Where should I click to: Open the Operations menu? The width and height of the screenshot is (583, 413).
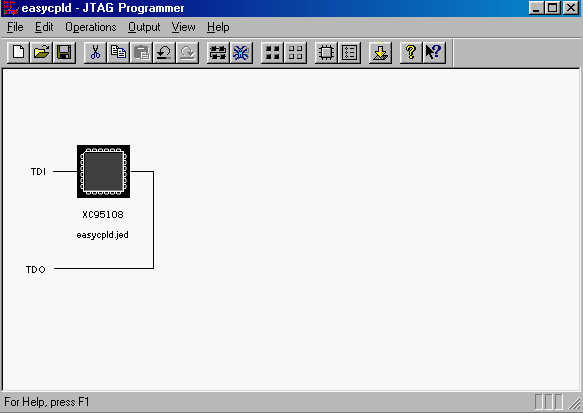[x=91, y=27]
